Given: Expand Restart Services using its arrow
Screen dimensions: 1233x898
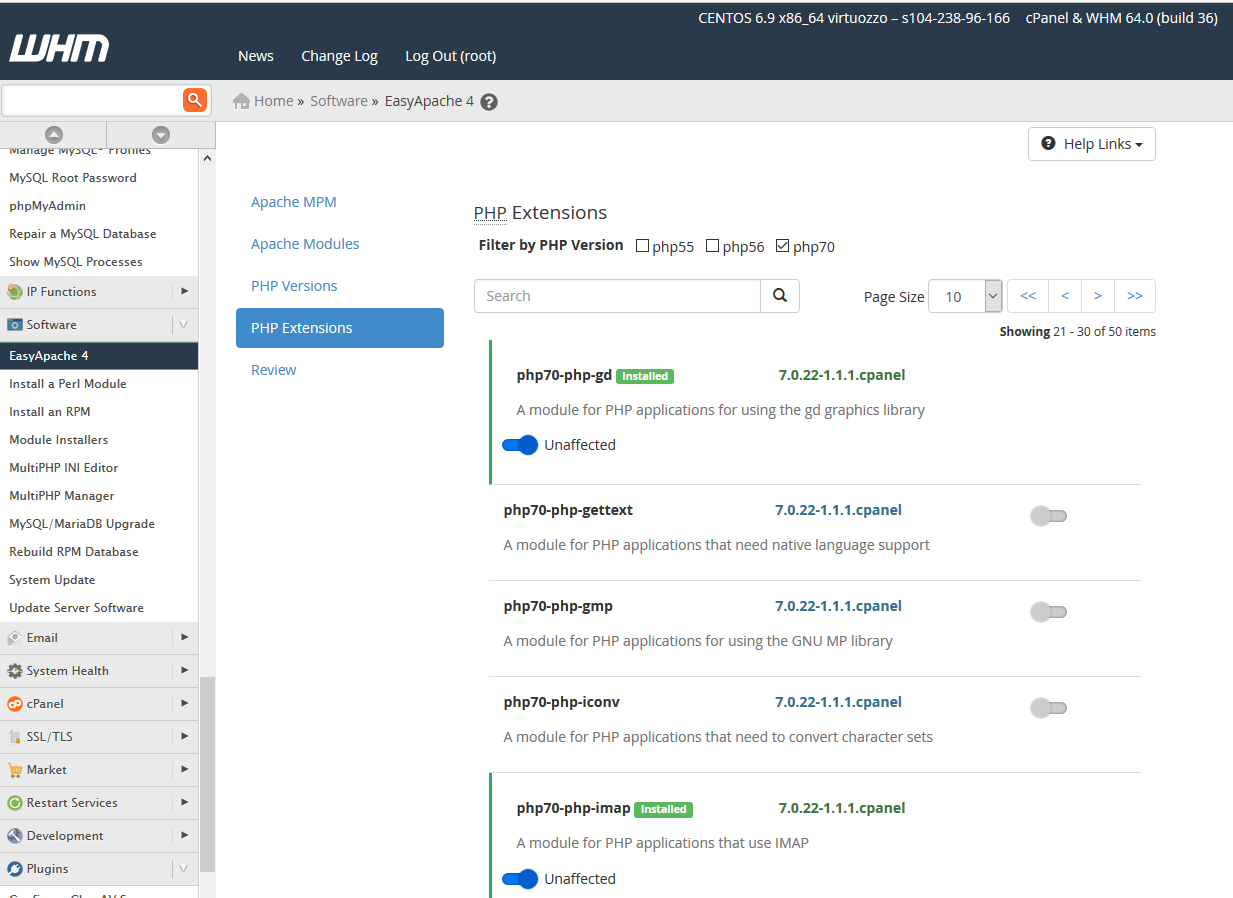Looking at the screenshot, I should pos(184,803).
